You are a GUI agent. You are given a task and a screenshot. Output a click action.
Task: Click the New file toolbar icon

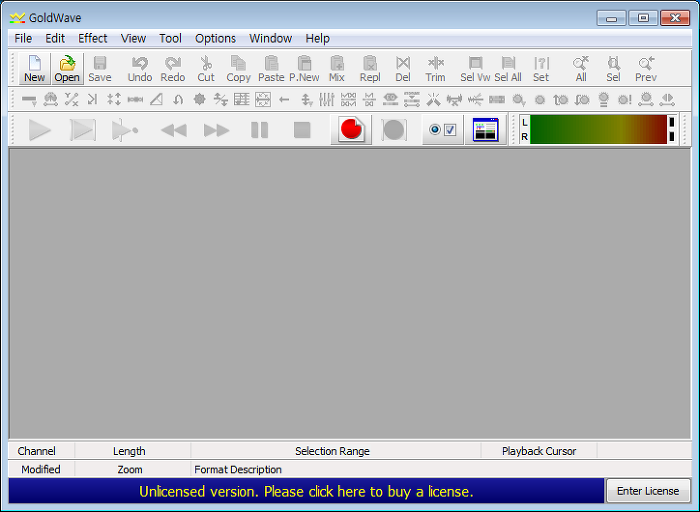point(34,69)
